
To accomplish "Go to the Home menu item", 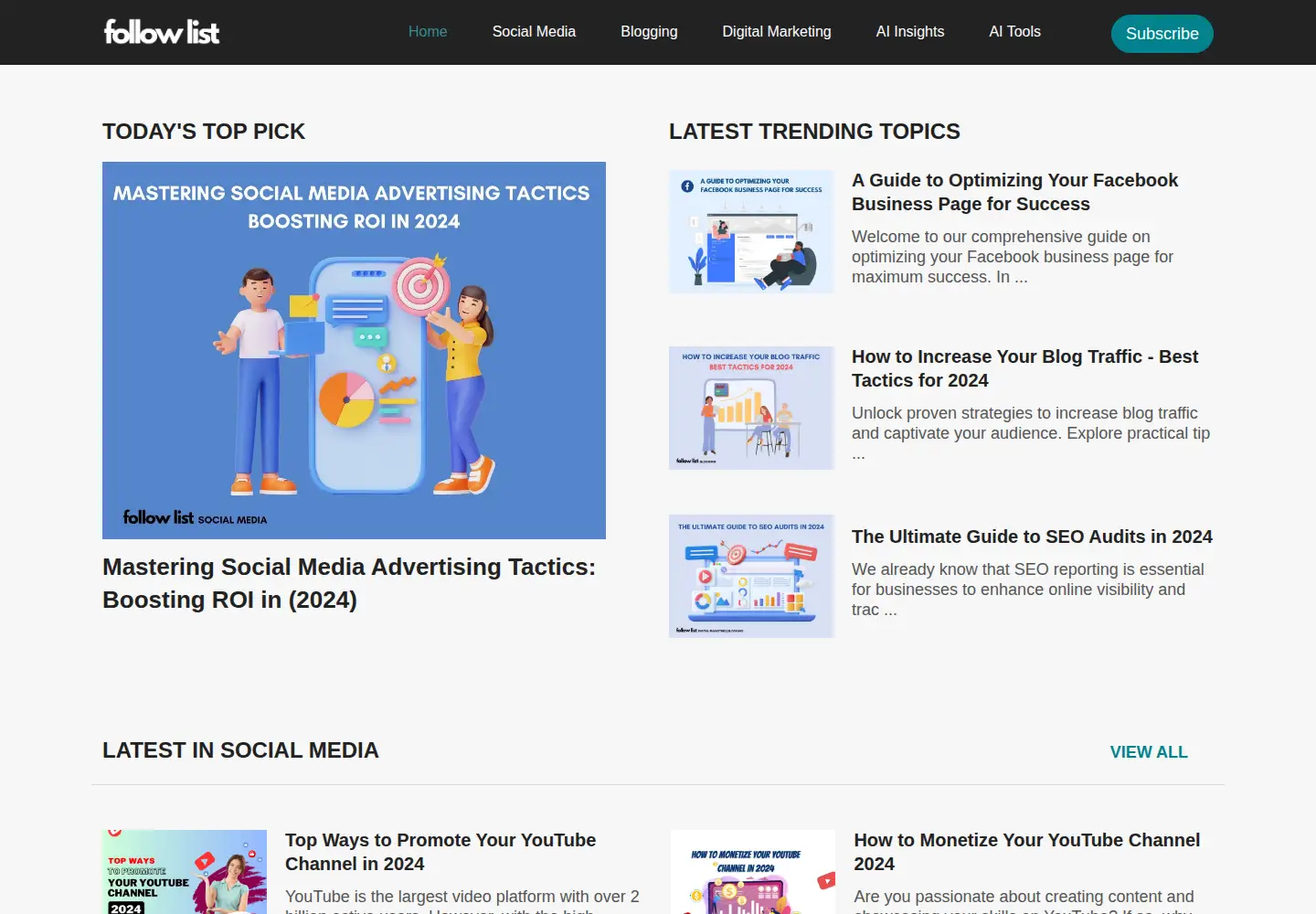I will [428, 31].
